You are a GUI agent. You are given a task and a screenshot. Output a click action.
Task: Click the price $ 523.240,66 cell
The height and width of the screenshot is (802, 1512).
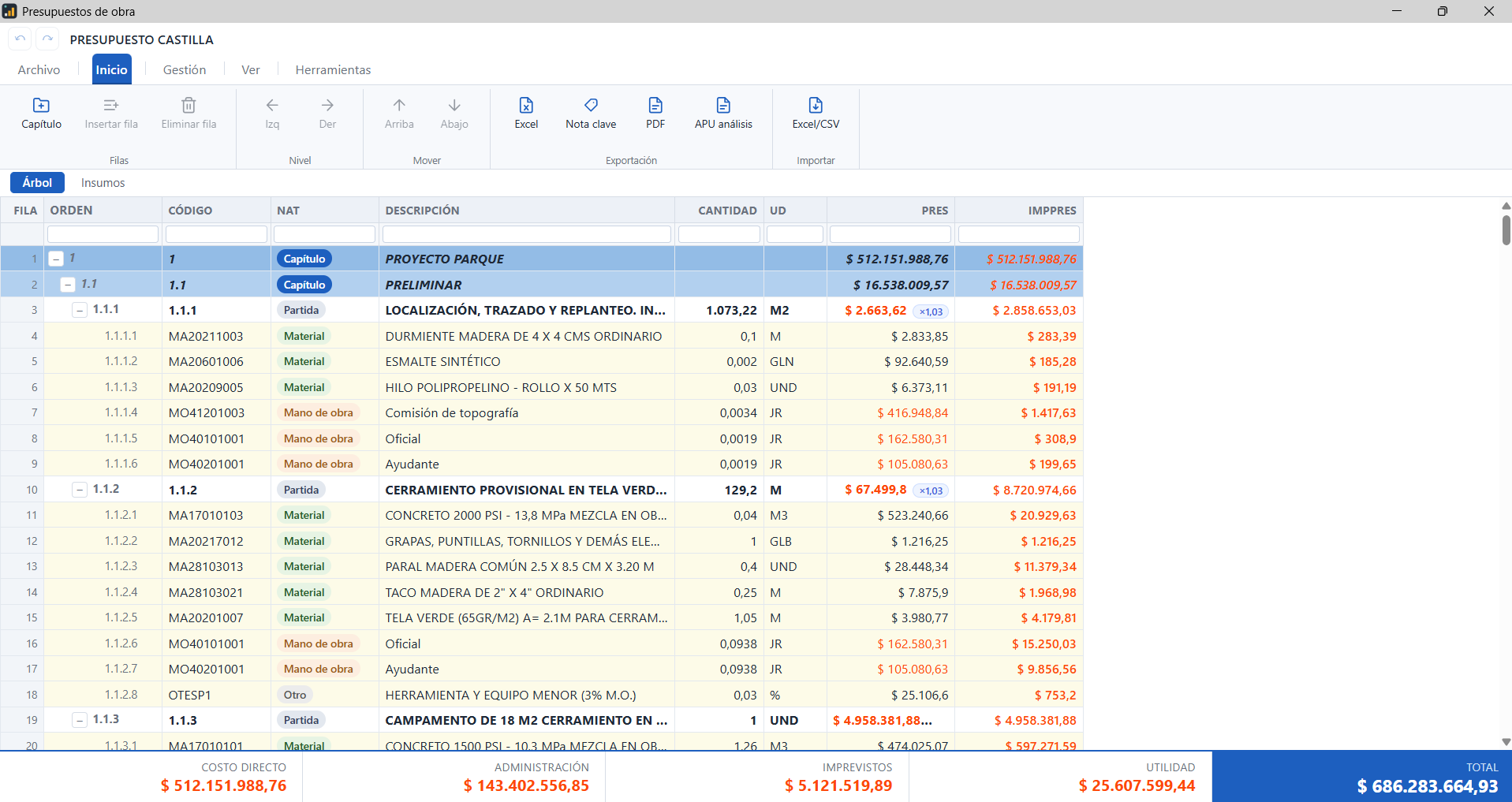[890, 515]
